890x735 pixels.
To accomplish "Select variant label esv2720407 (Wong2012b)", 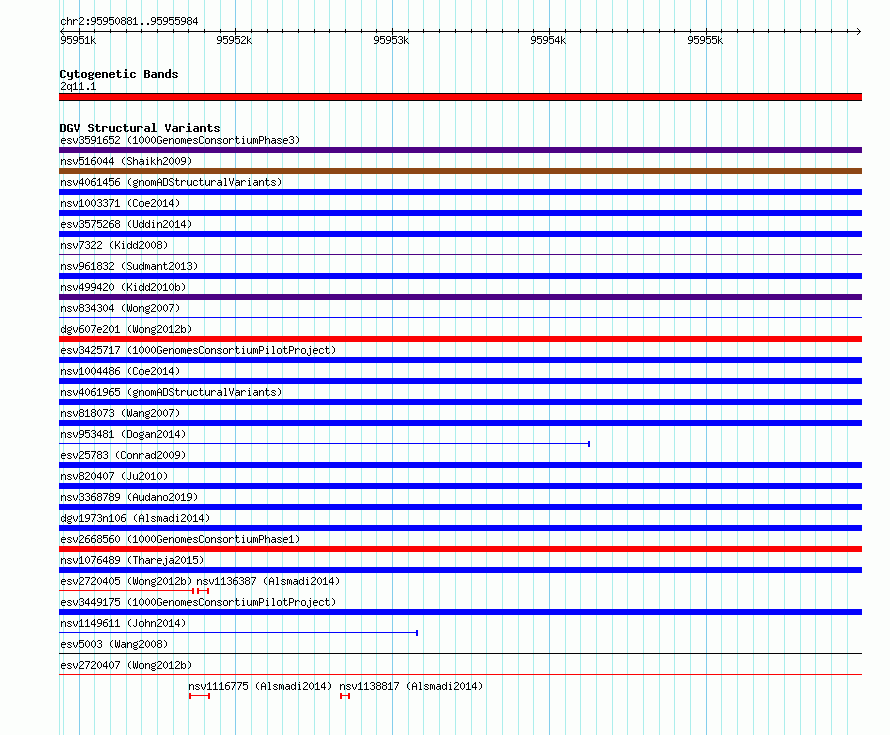I will pyautogui.click(x=126, y=665).
